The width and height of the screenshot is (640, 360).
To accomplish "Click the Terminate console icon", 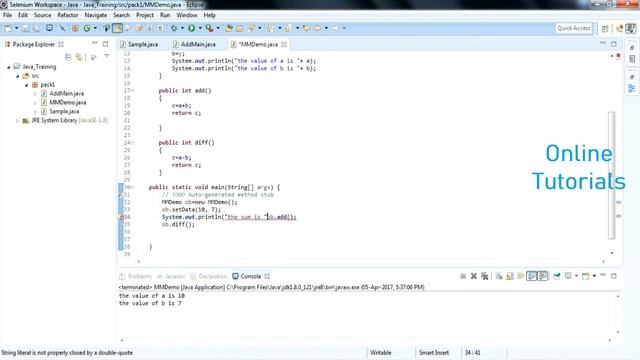I will (x=463, y=276).
